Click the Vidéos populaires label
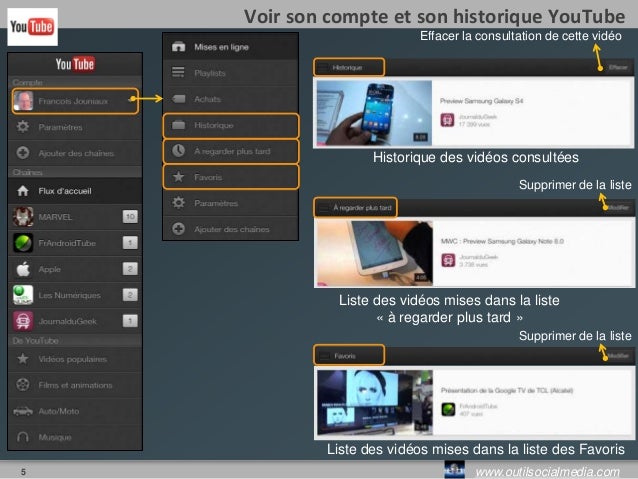638x479 pixels. [73, 359]
